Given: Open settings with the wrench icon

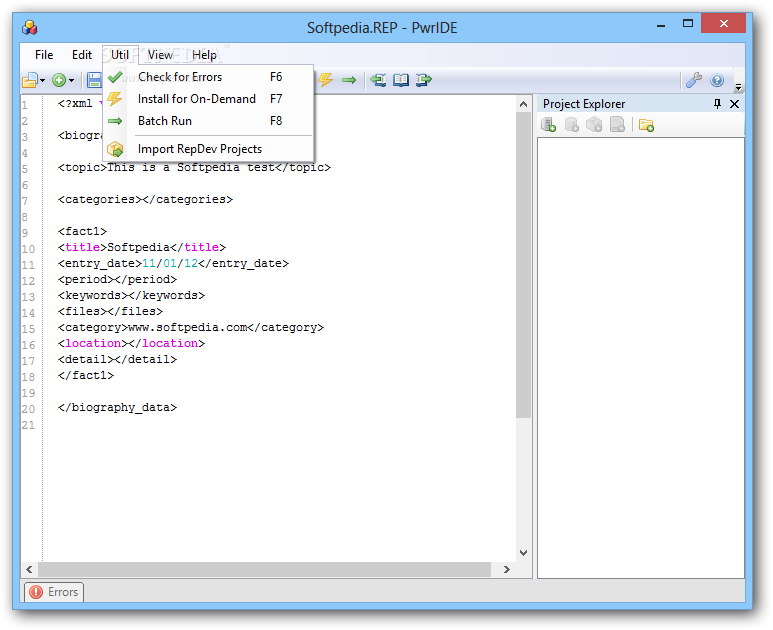Looking at the screenshot, I should tap(694, 80).
